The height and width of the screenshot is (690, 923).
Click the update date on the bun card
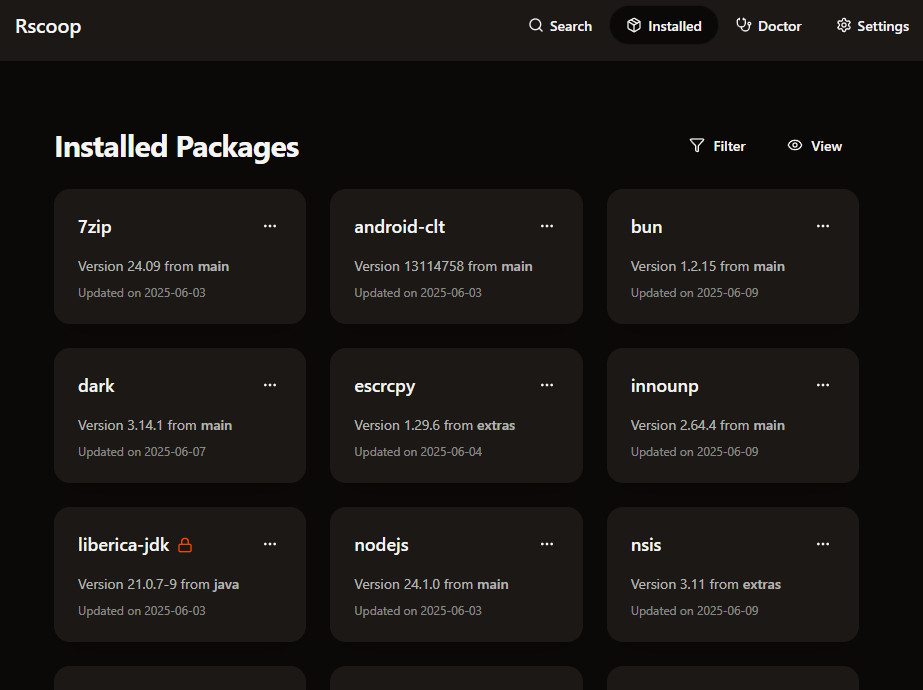coord(695,293)
